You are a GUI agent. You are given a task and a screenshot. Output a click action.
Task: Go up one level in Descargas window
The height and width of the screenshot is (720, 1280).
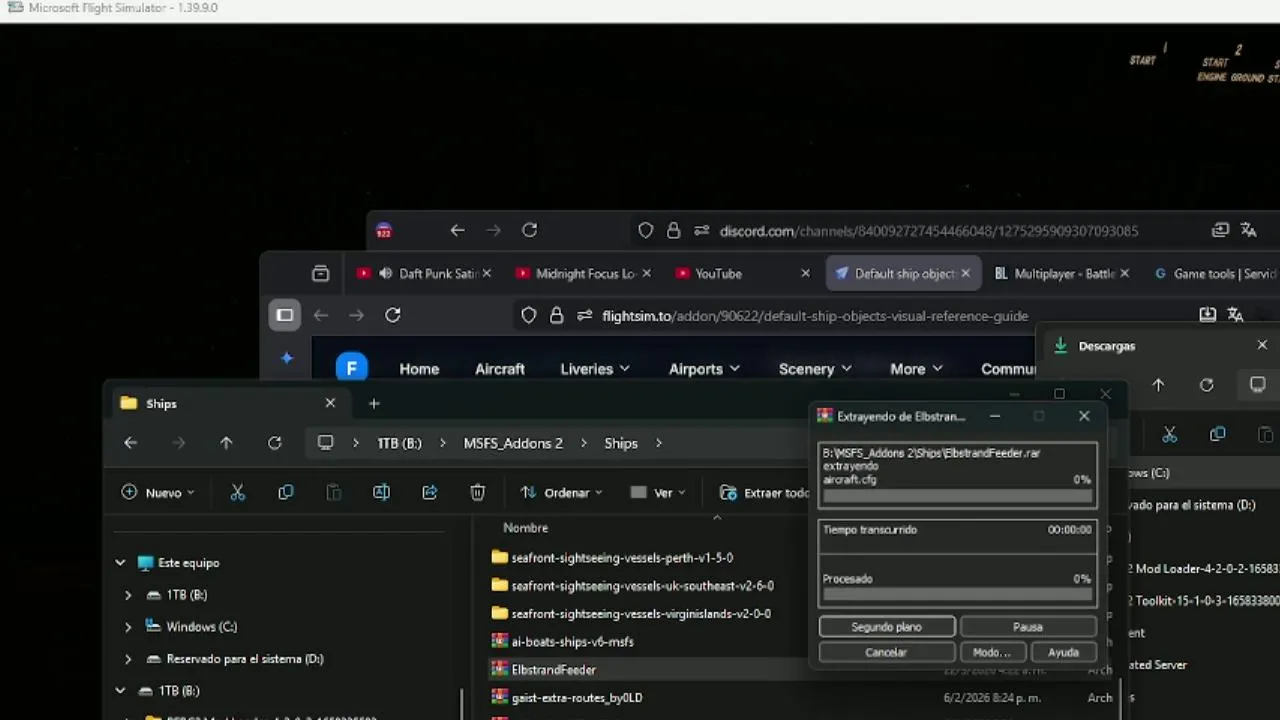(1158, 385)
